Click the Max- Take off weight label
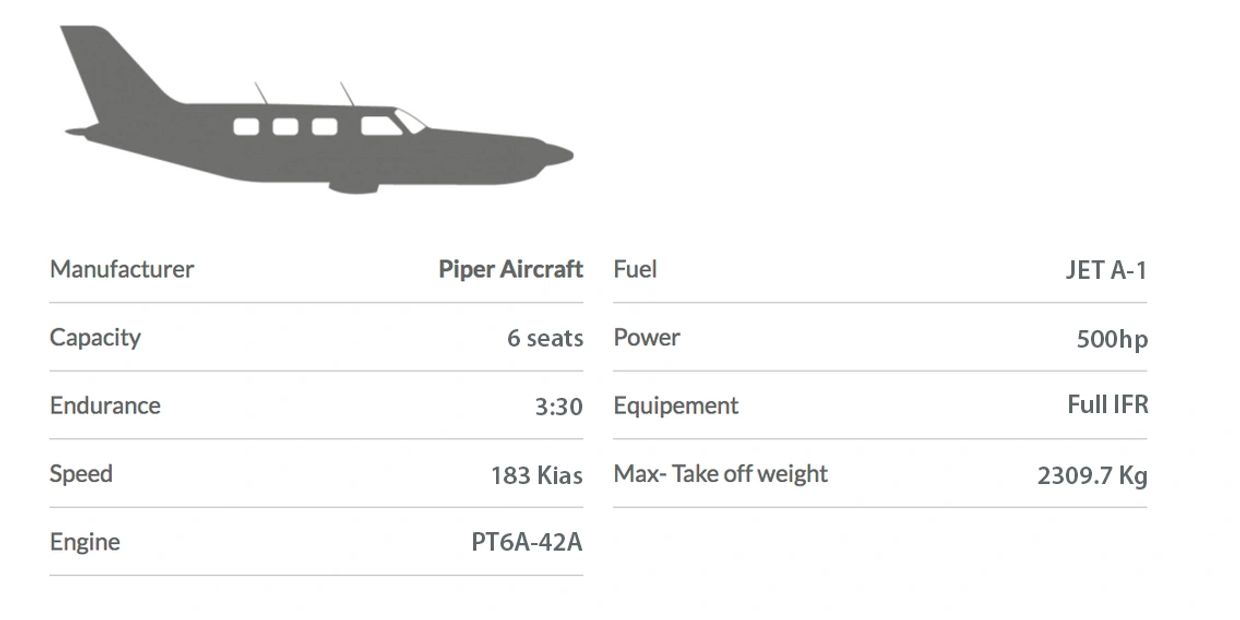Screen dimensions: 1240x620 click(x=720, y=473)
